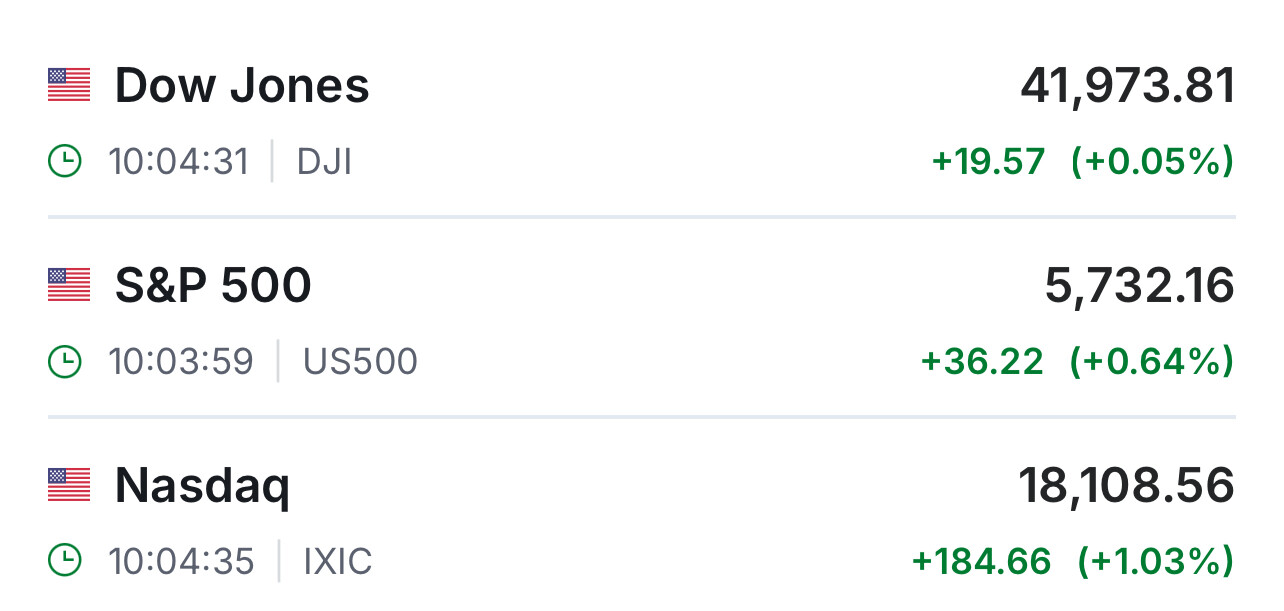Click the Nasdaq price 18,108.56
Viewport: 1284px width, 611px height.
click(1126, 487)
